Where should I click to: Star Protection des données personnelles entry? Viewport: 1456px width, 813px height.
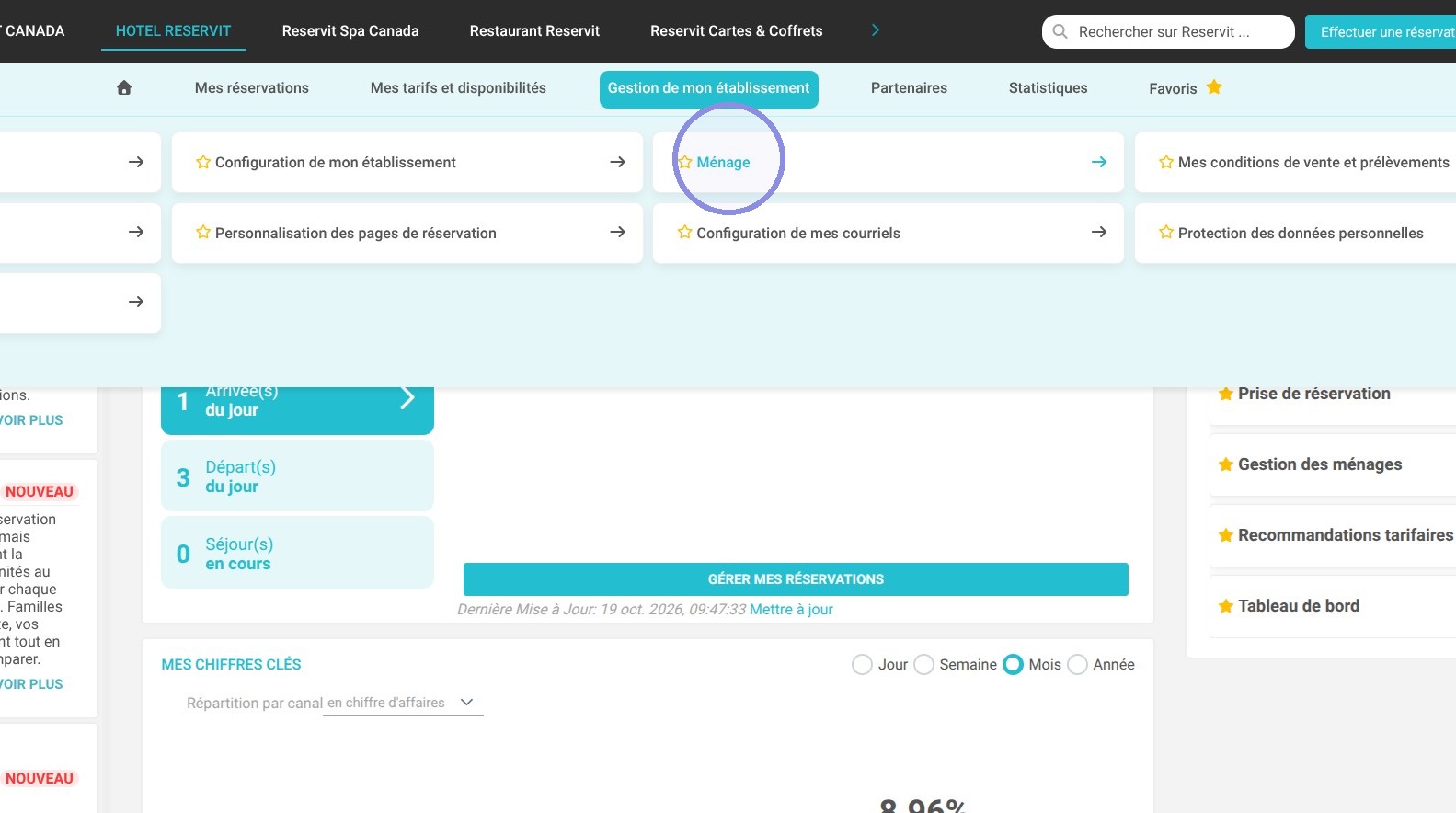pyautogui.click(x=1166, y=233)
